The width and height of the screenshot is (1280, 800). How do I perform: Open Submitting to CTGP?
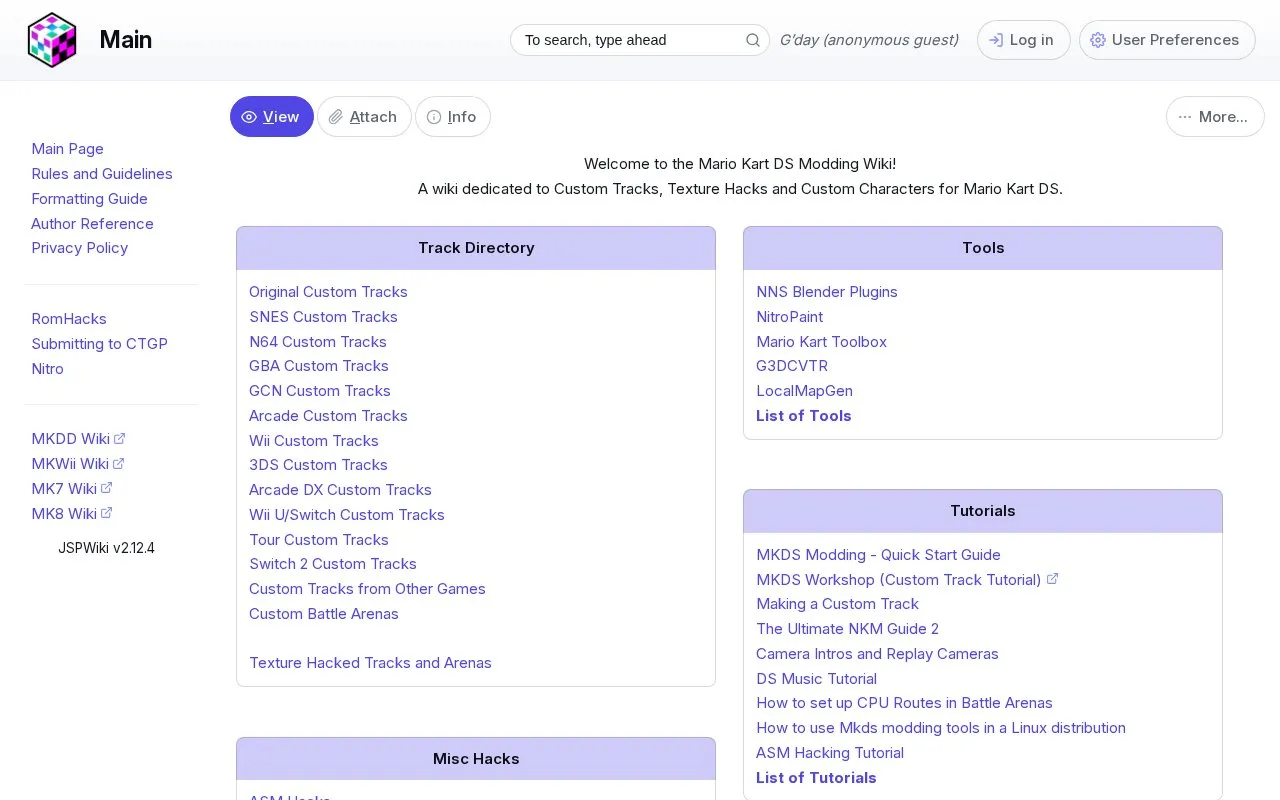pyautogui.click(x=100, y=344)
